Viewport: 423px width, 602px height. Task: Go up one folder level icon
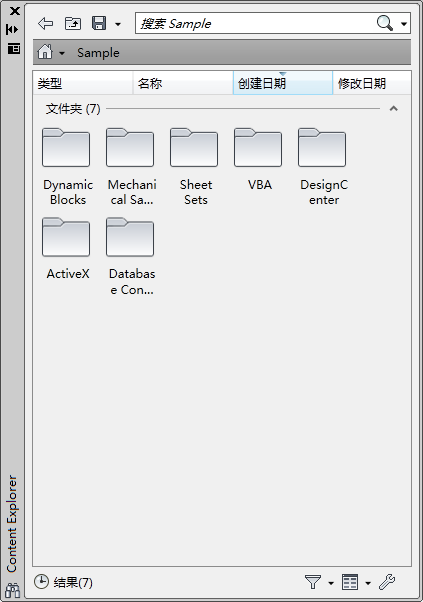(x=73, y=23)
